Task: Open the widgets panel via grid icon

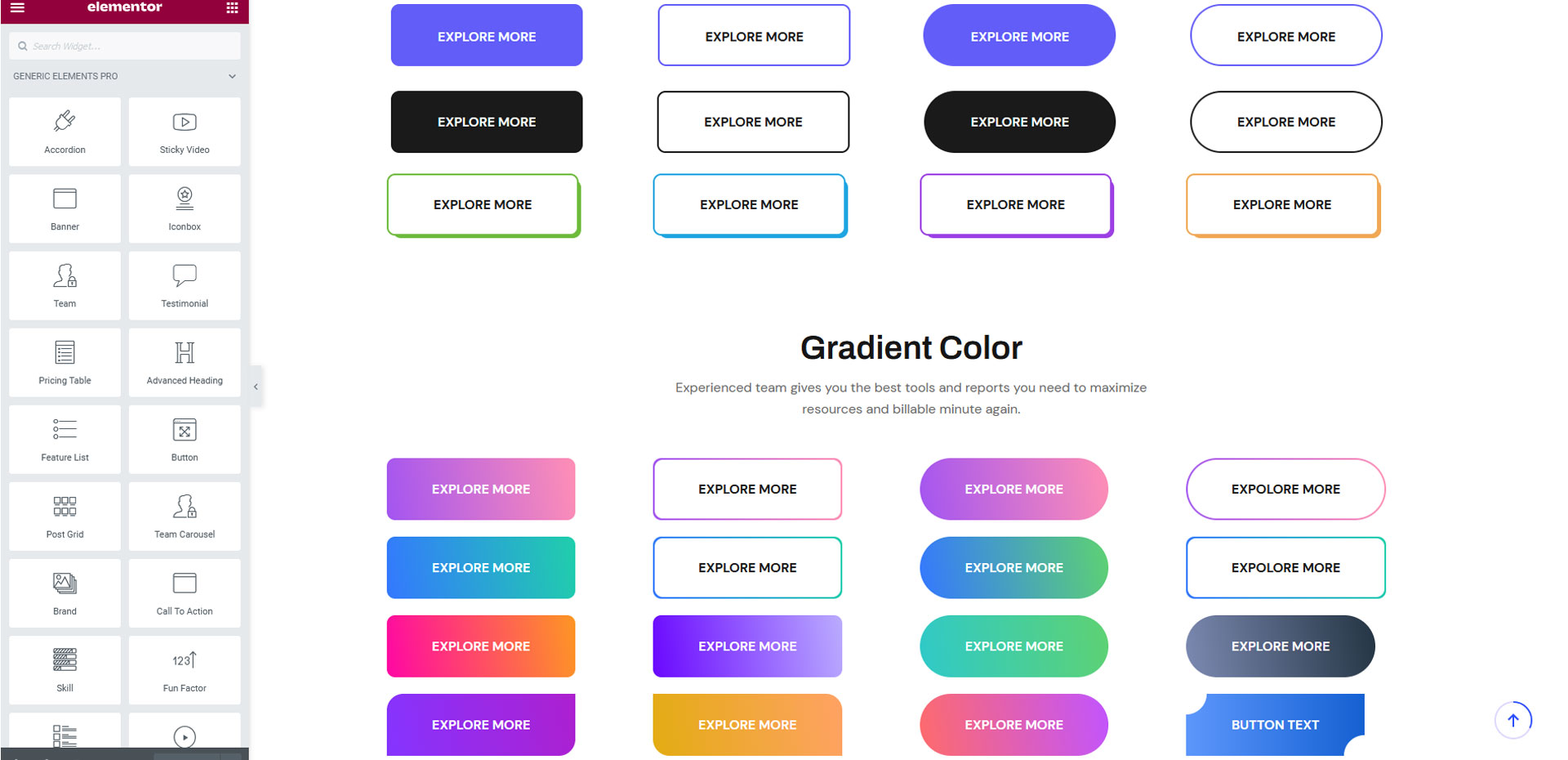Action: pyautogui.click(x=232, y=7)
